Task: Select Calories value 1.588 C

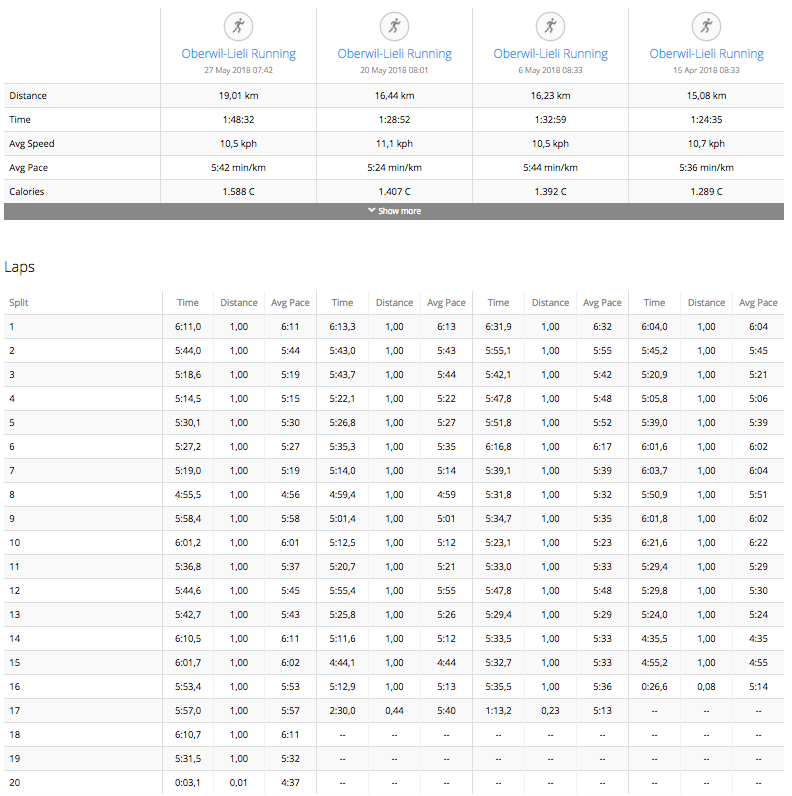Action: [x=239, y=191]
